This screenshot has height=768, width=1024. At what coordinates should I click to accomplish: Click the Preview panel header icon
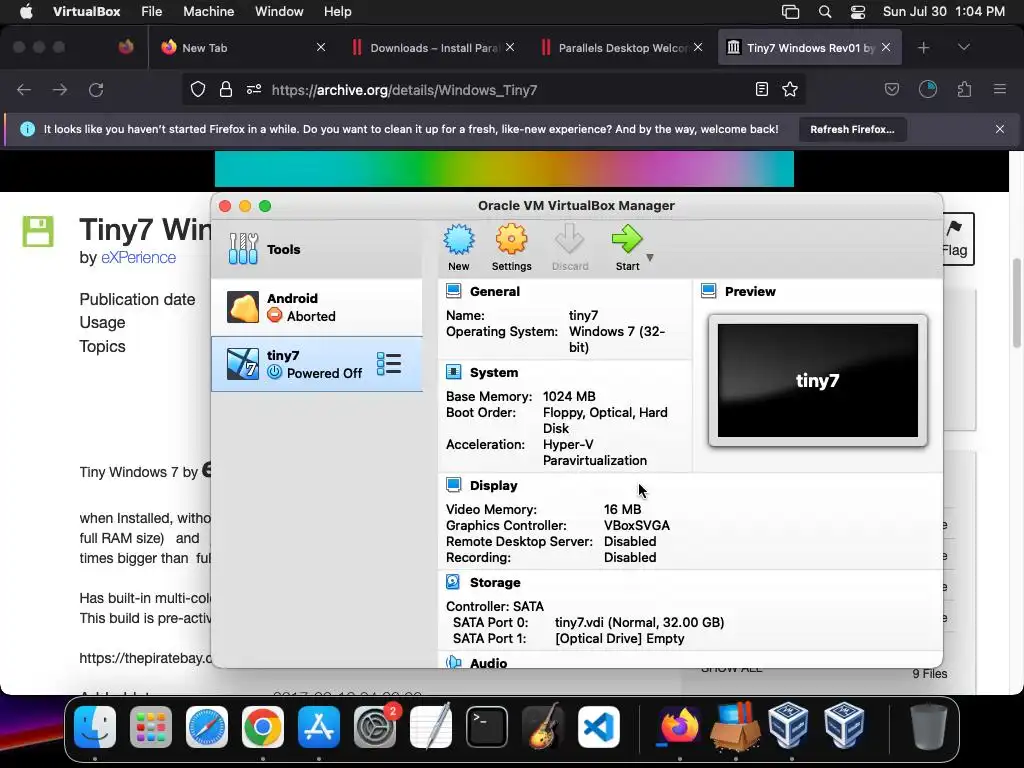pyautogui.click(x=709, y=291)
